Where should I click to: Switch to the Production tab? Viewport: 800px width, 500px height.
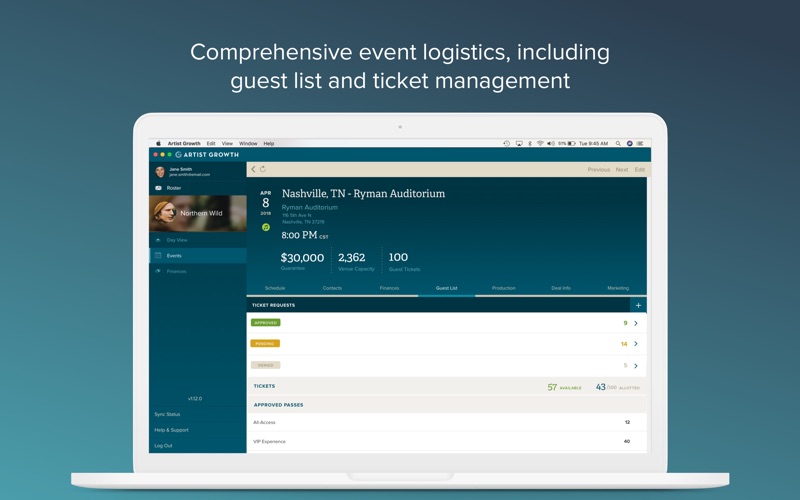tap(504, 288)
